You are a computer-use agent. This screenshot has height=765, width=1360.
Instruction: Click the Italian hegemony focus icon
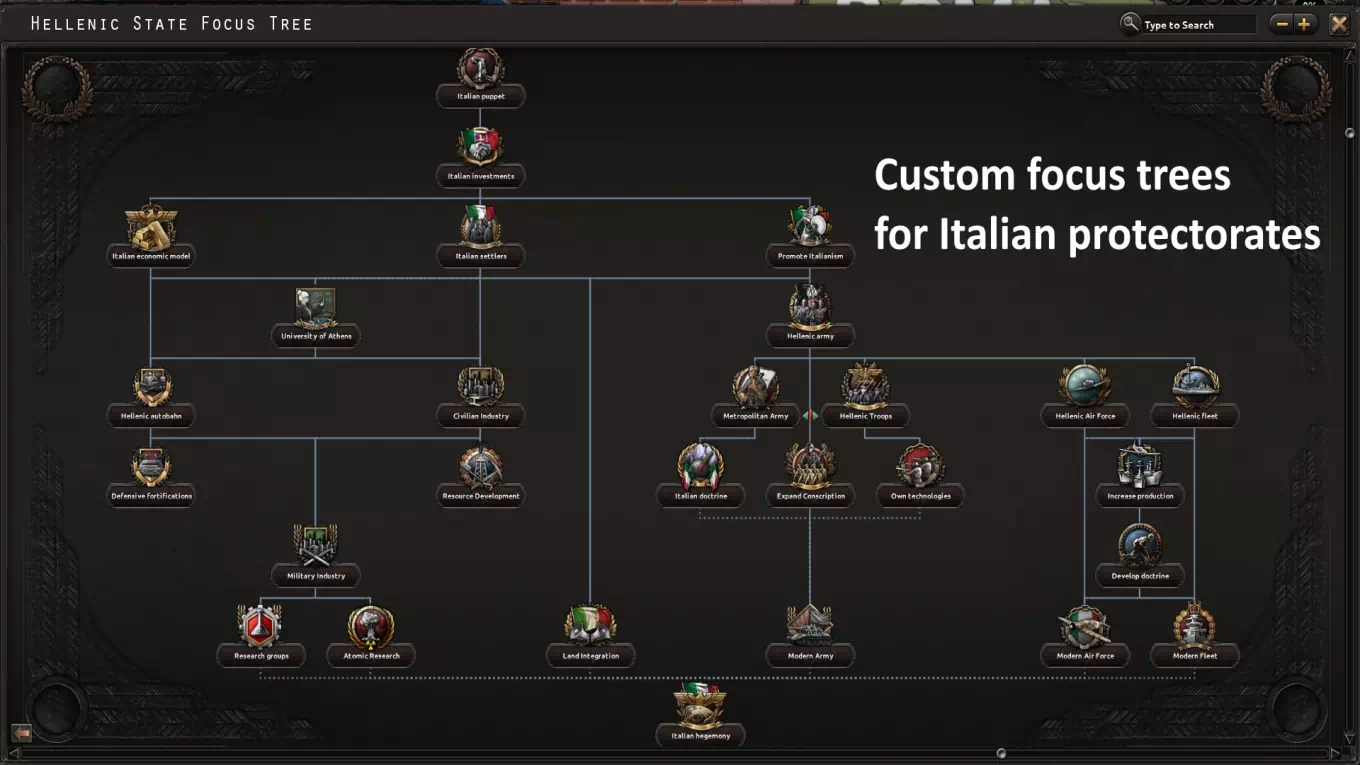tap(700, 708)
